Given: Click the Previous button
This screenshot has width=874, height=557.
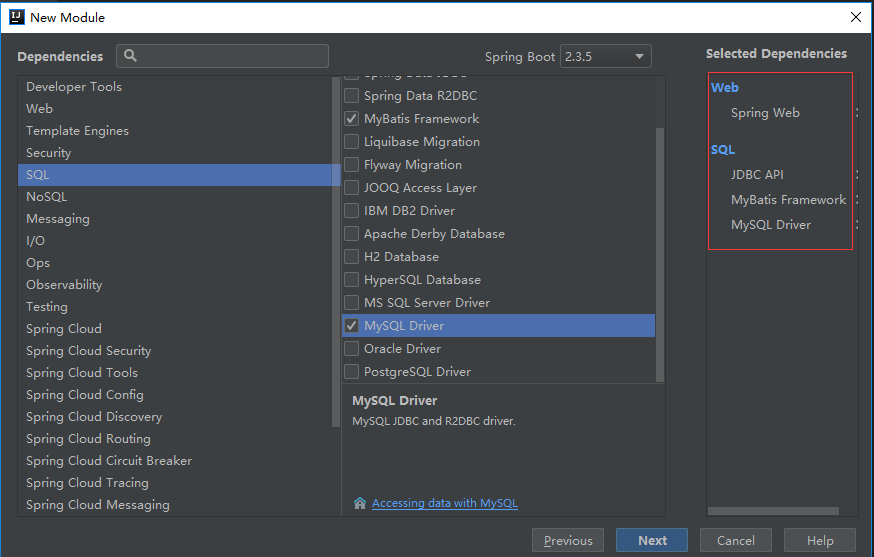Looking at the screenshot, I should tap(568, 540).
